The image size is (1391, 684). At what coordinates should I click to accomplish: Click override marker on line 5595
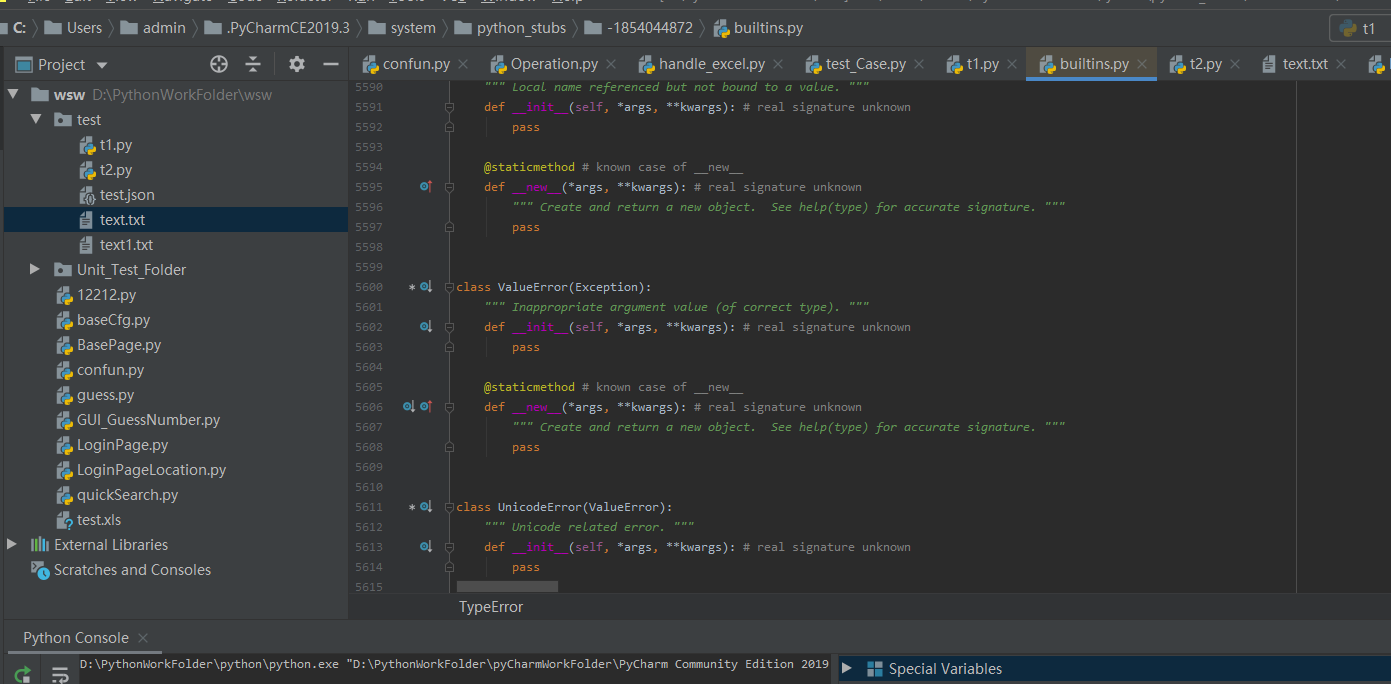click(x=425, y=186)
